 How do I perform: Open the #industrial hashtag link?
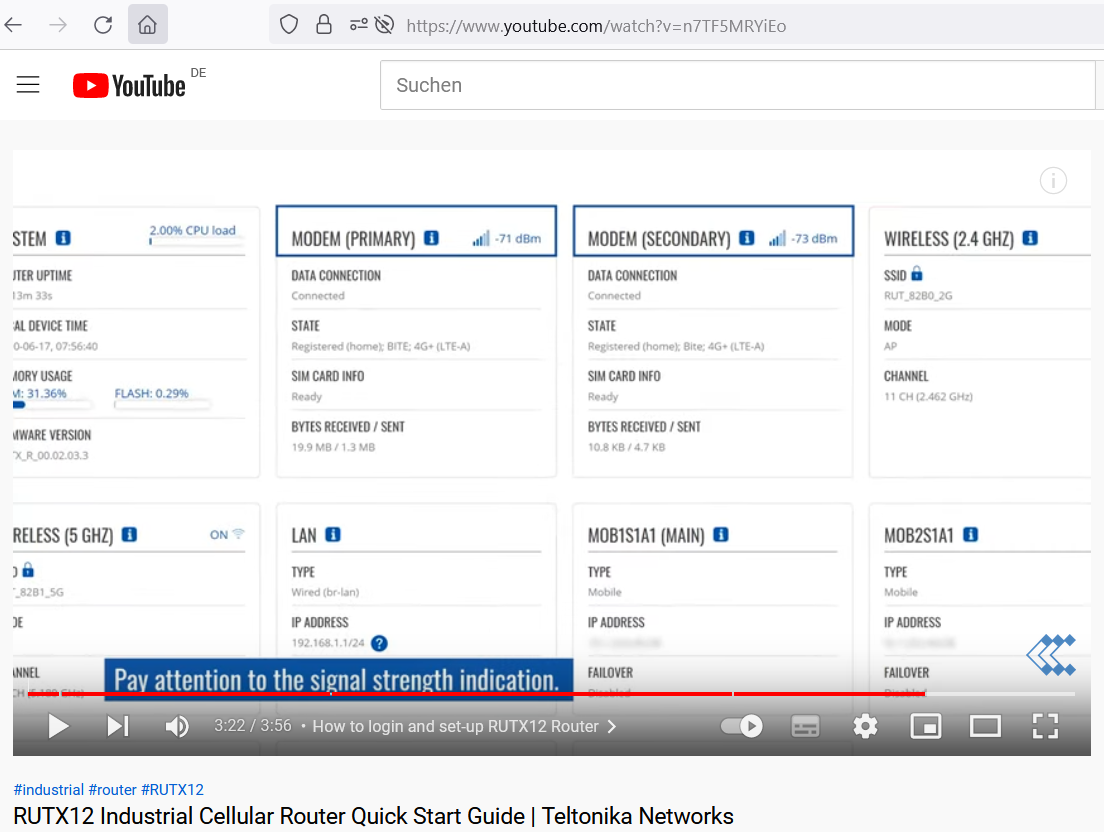pos(49,790)
